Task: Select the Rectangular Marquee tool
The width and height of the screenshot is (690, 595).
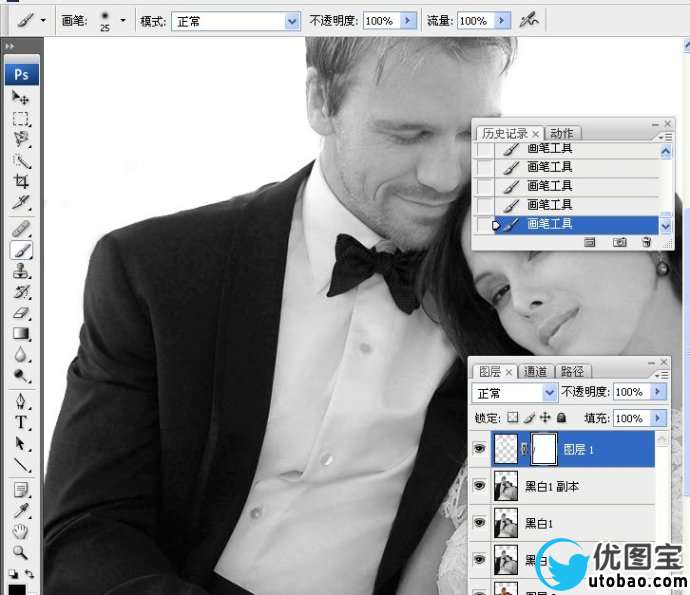Action: click(x=20, y=119)
